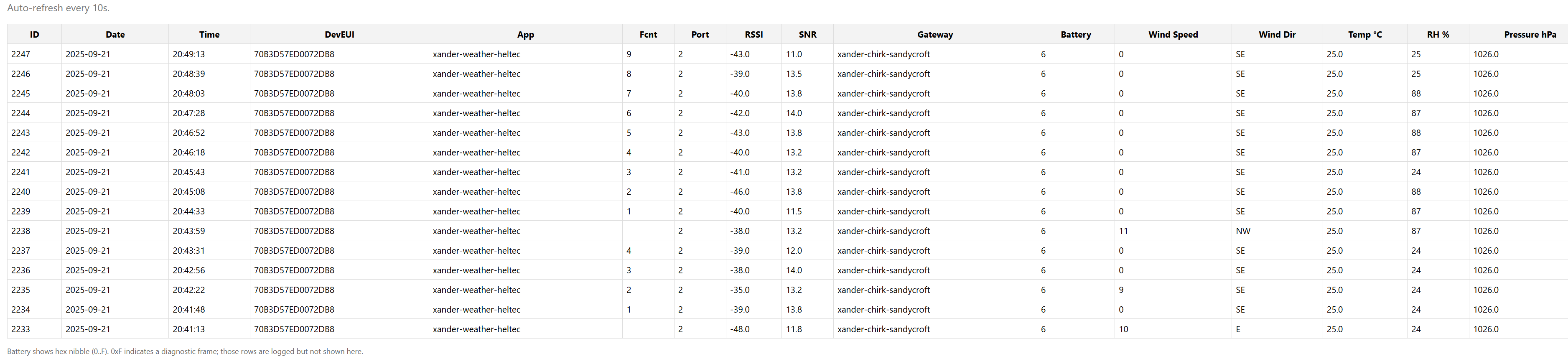Click RSSI value -48.0
Image resolution: width=1568 pixels, height=364 pixels.
pyautogui.click(x=740, y=329)
